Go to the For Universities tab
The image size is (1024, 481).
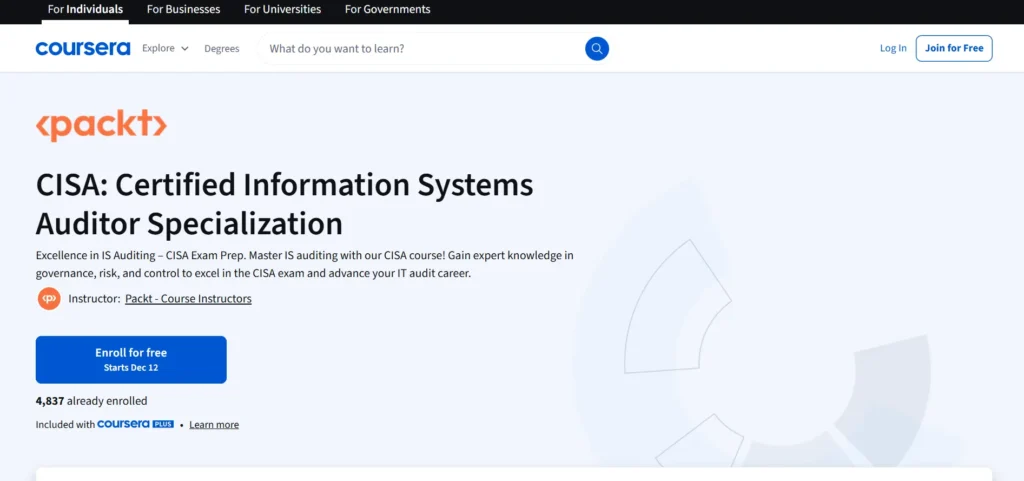(282, 10)
